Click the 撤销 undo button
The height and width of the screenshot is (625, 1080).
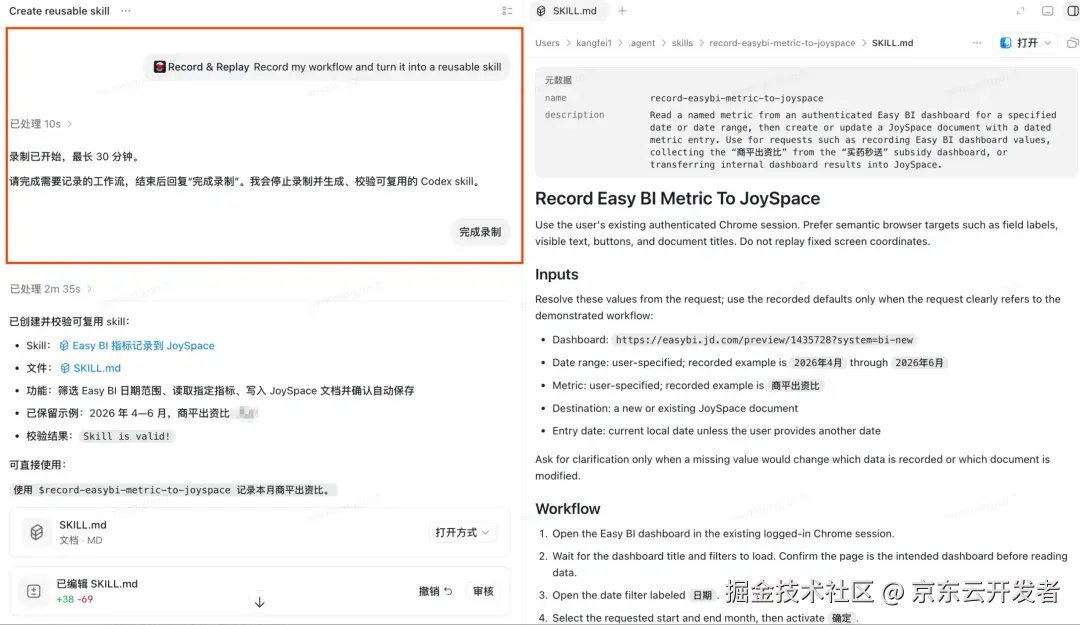click(435, 591)
